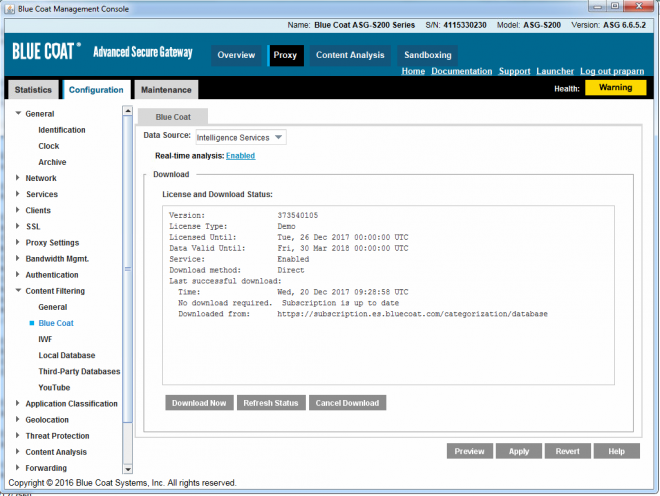Expand the Network tree node
660x496 pixels.
coord(17,178)
